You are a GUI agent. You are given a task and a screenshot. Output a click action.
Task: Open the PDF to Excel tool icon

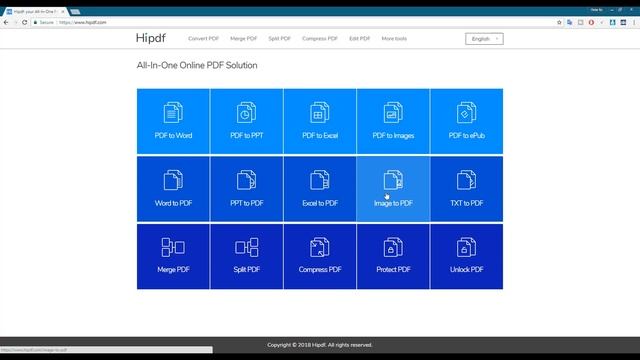320,113
